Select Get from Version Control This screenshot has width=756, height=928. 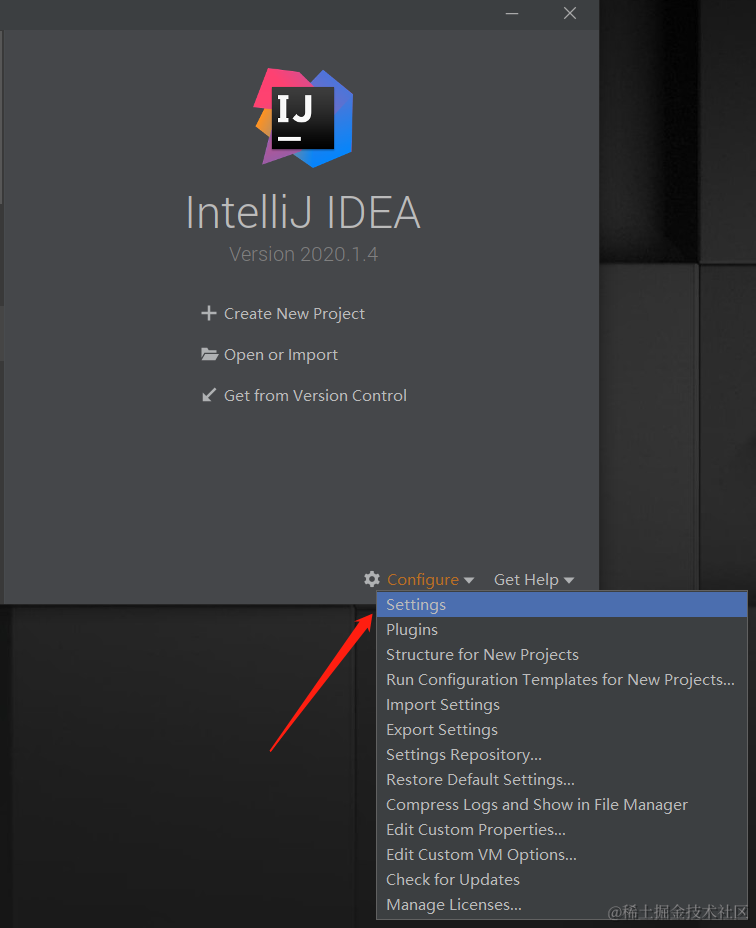coord(315,395)
